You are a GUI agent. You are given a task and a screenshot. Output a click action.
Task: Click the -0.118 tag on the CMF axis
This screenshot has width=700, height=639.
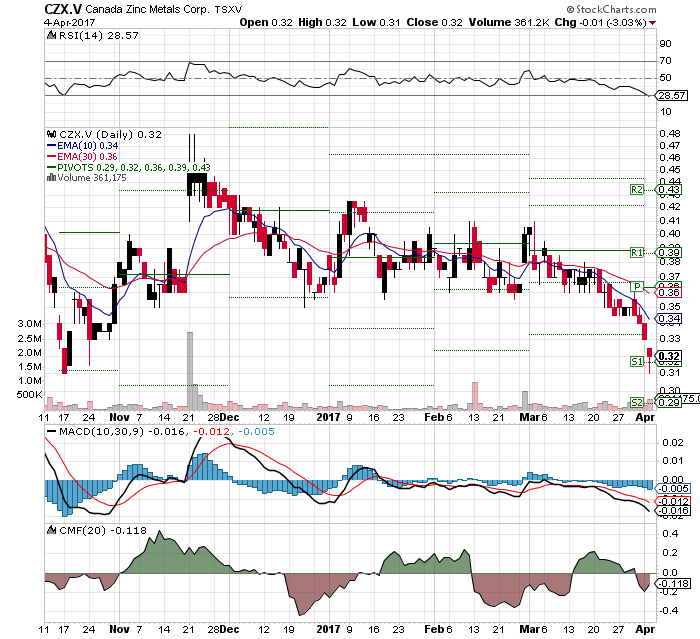[x=674, y=584]
